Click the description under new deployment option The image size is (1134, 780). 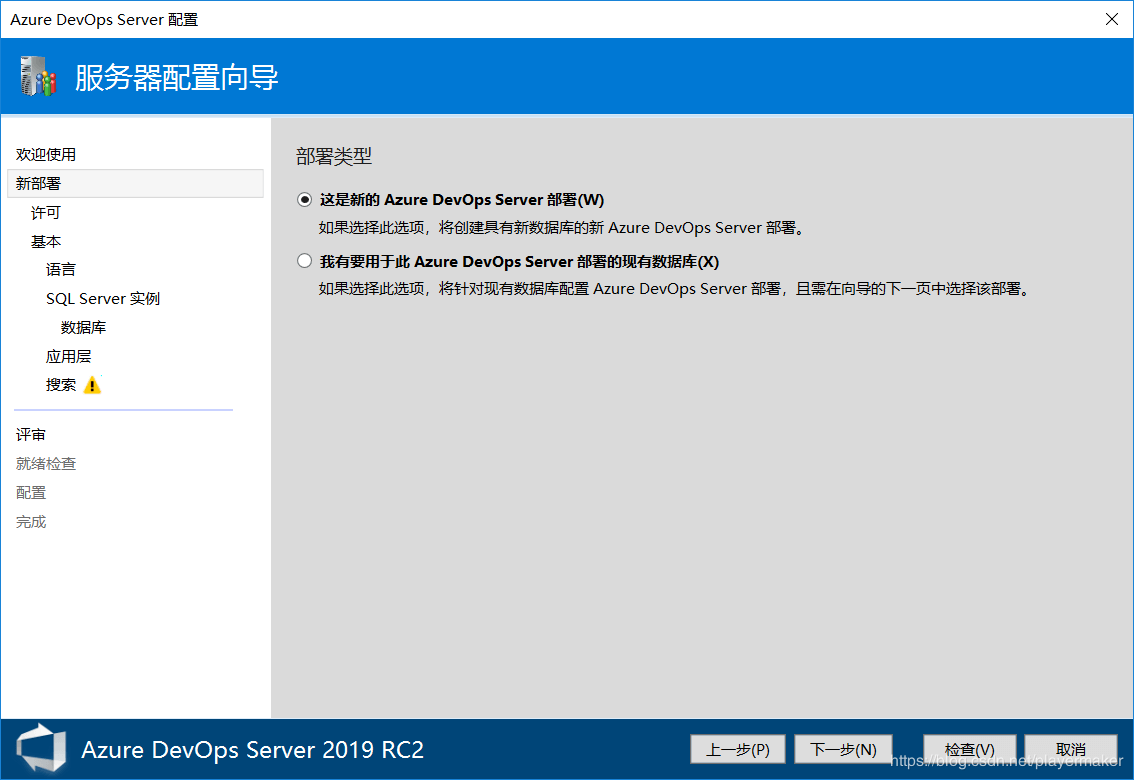(x=562, y=228)
